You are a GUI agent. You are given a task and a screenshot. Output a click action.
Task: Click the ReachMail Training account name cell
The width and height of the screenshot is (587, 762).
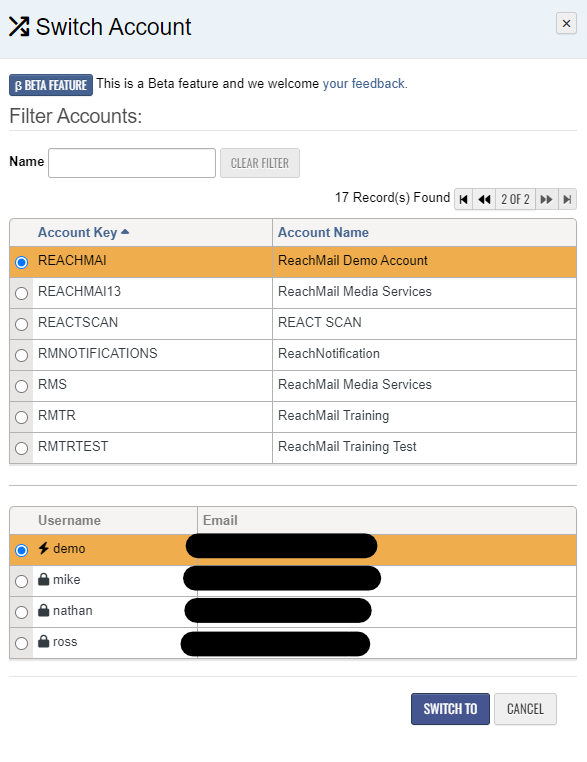pyautogui.click(x=424, y=417)
